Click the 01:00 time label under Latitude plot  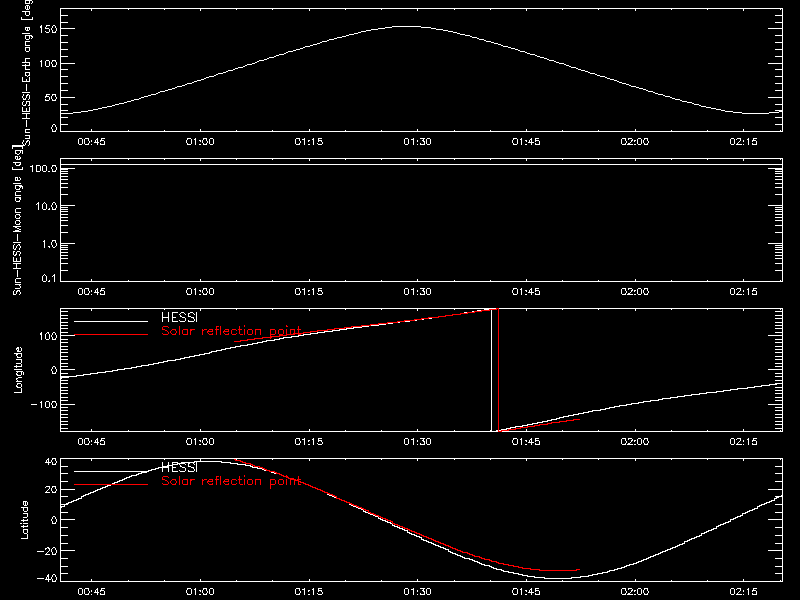[200, 592]
